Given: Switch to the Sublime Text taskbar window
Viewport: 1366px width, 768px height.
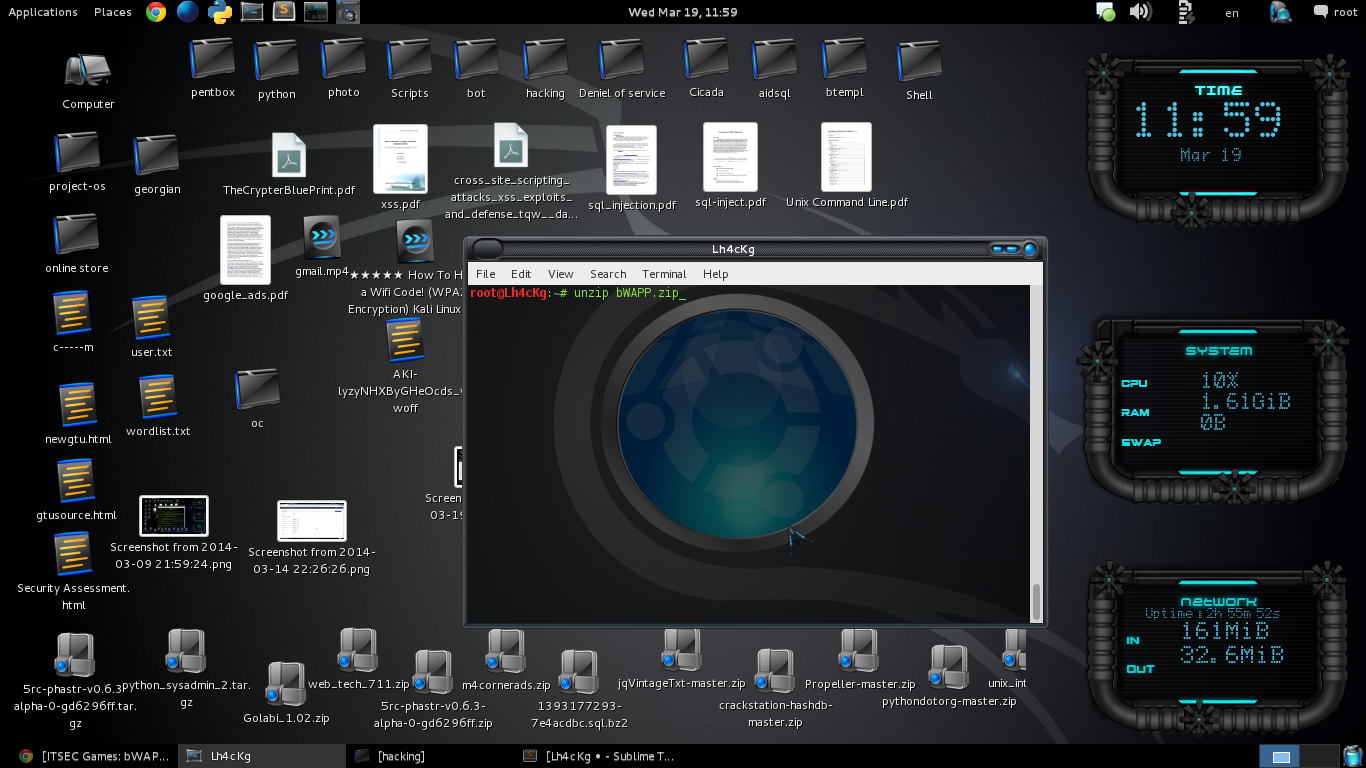Looking at the screenshot, I should (x=600, y=756).
